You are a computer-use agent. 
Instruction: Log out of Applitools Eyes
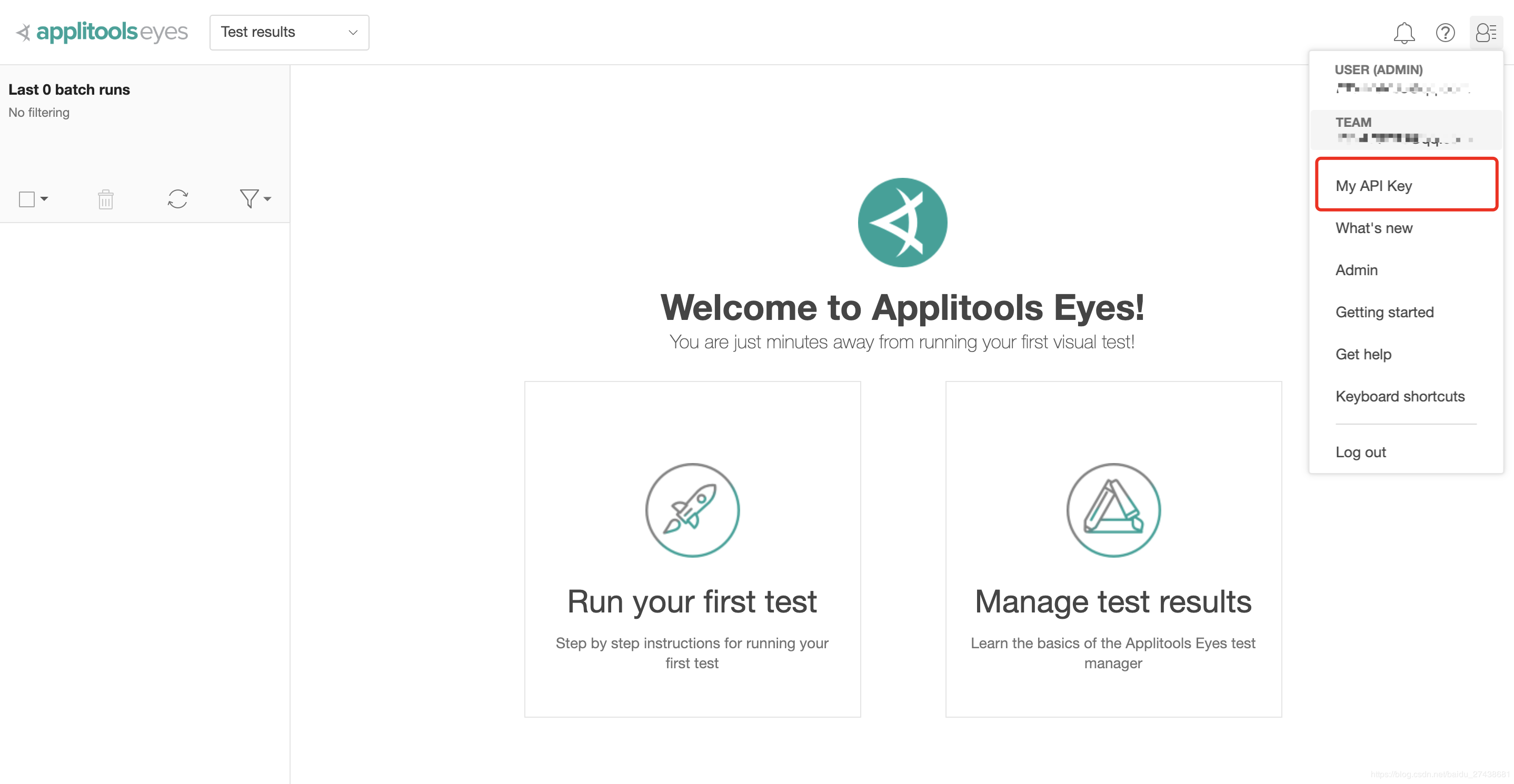click(x=1361, y=451)
